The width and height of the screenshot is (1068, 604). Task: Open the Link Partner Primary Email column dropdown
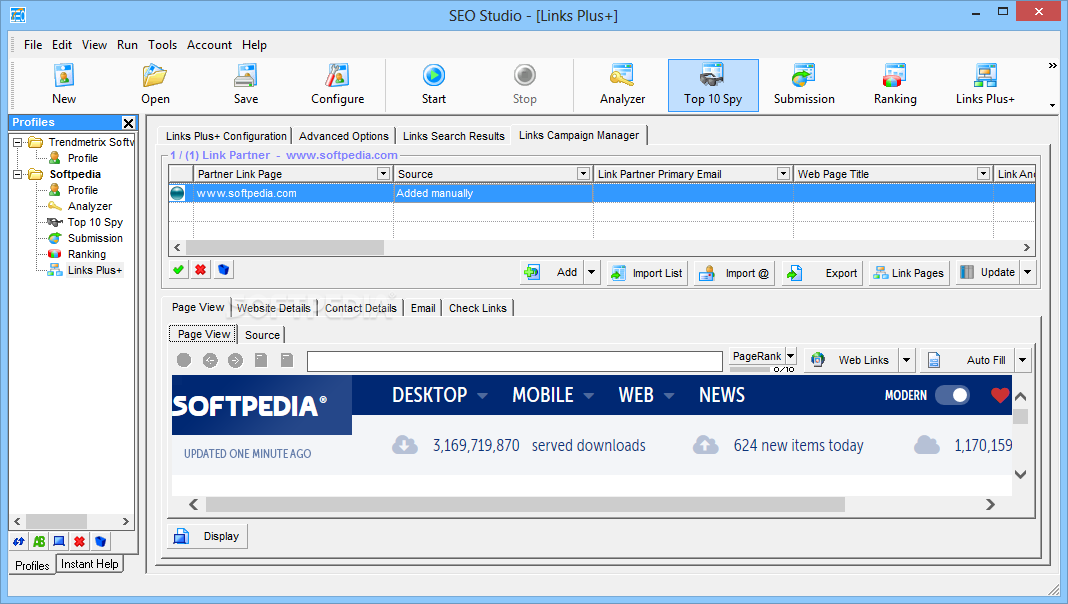[783, 174]
